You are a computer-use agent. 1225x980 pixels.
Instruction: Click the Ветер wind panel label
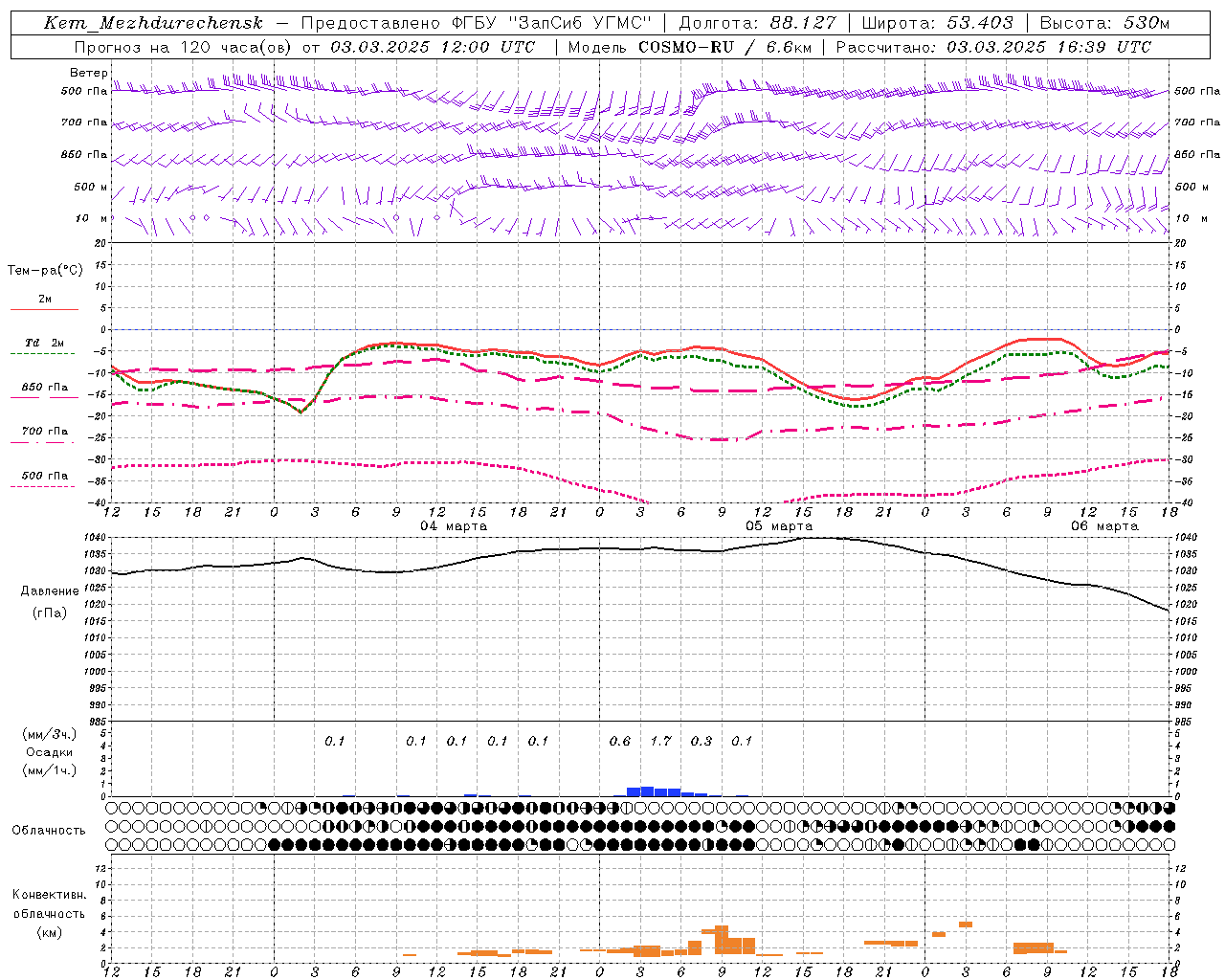click(x=89, y=73)
